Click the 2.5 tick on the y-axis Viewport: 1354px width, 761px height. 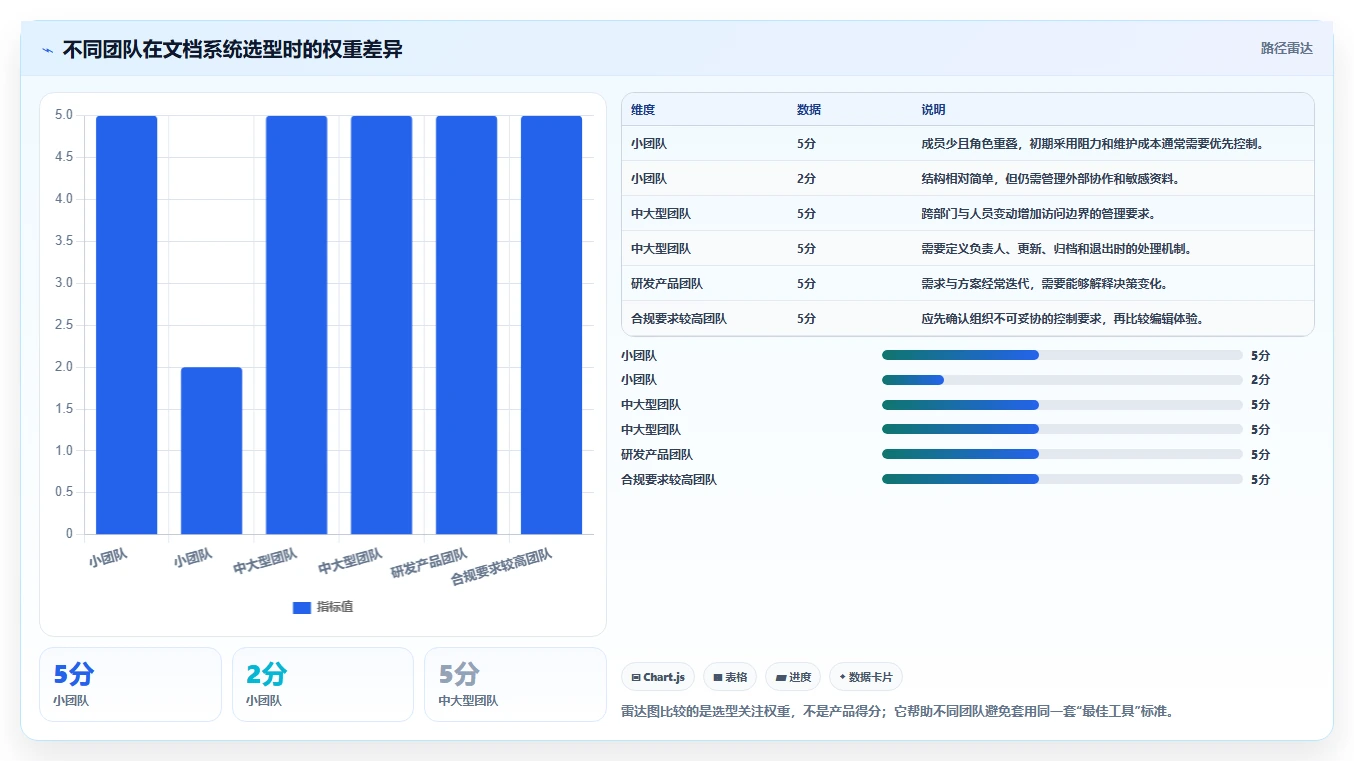[63, 325]
